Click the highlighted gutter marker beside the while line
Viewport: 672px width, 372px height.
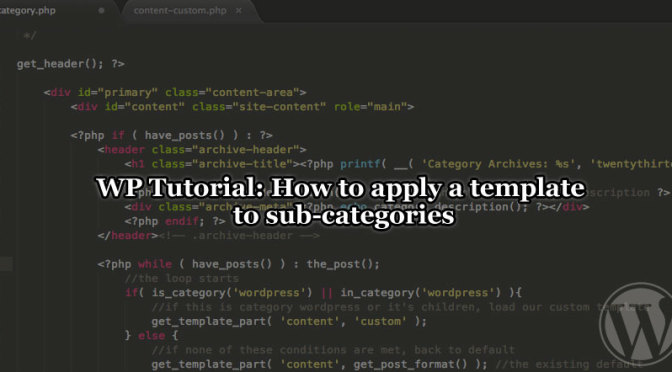[x=6, y=264]
